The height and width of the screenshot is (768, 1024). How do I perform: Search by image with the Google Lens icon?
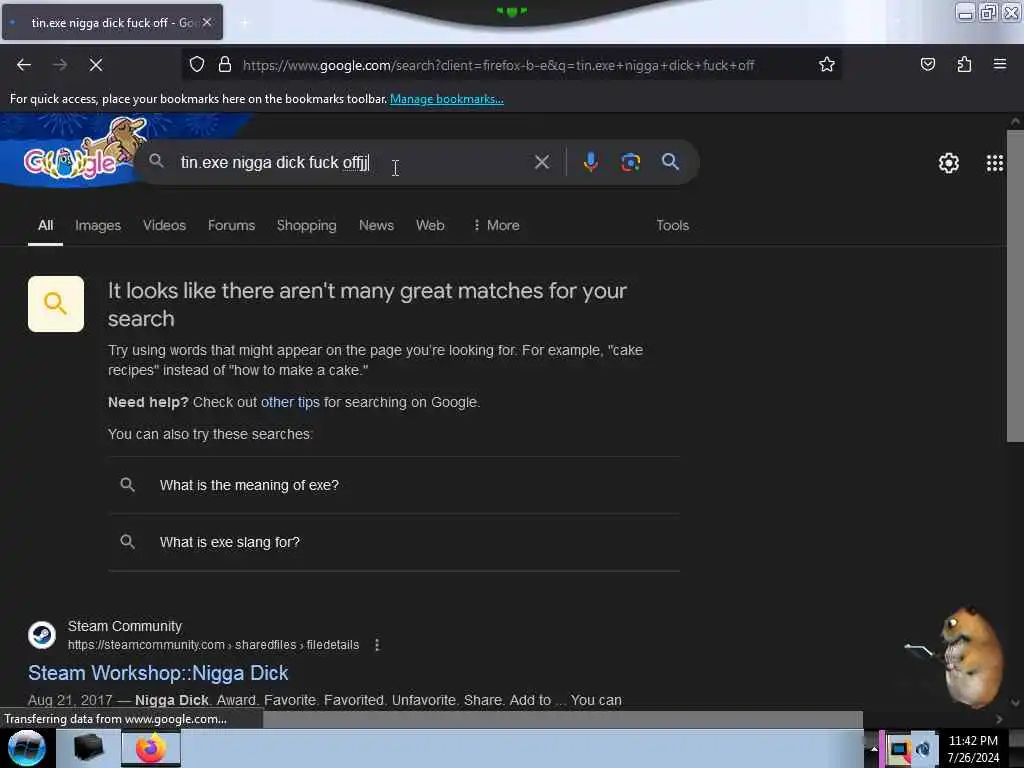click(630, 162)
